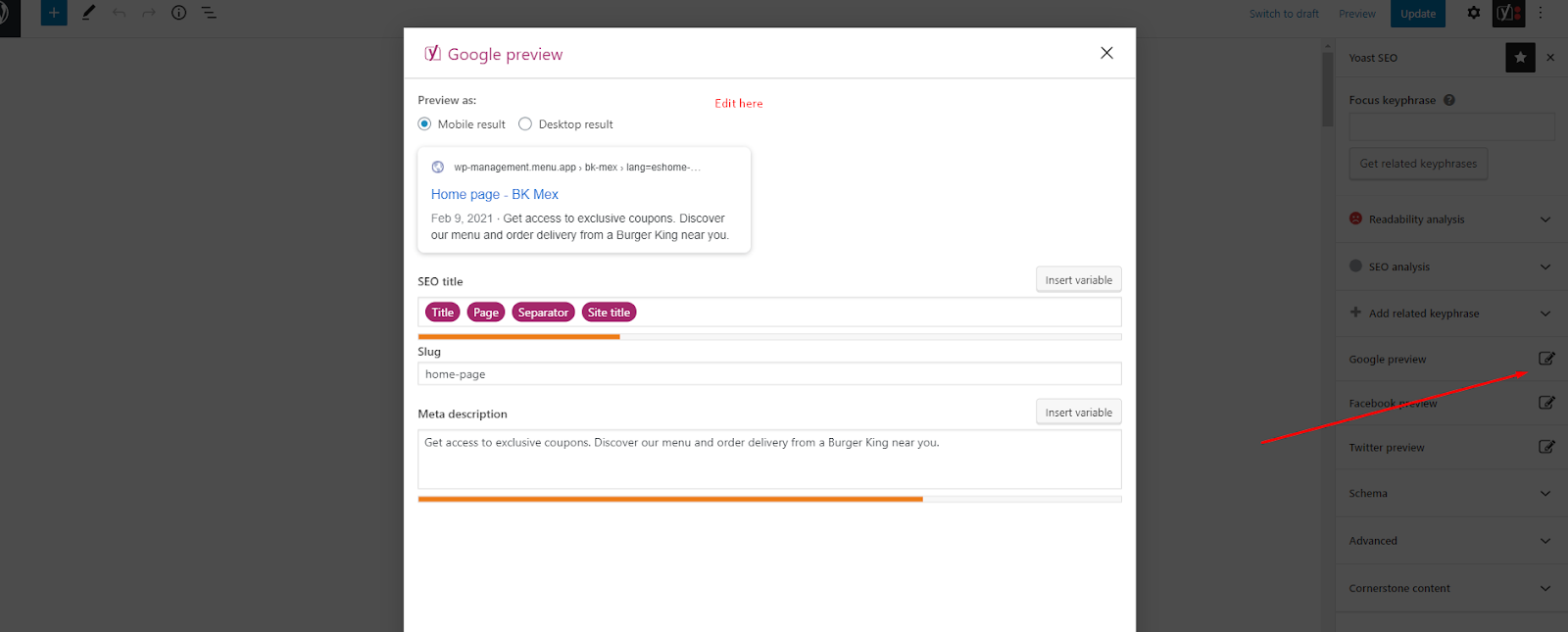Image resolution: width=1568 pixels, height=632 pixels.
Task: Select Mobile result radio button
Action: [424, 123]
